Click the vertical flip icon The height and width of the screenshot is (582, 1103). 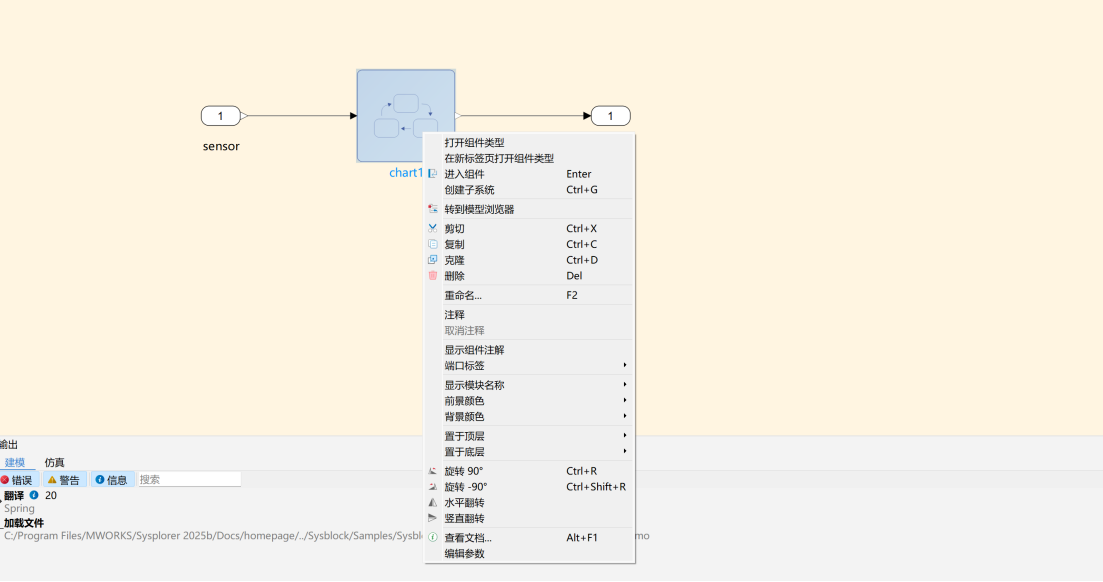[433, 518]
